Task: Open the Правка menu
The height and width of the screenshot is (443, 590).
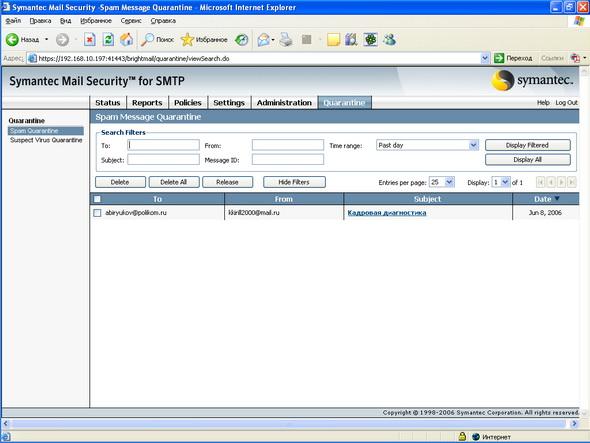Action: pyautogui.click(x=40, y=21)
